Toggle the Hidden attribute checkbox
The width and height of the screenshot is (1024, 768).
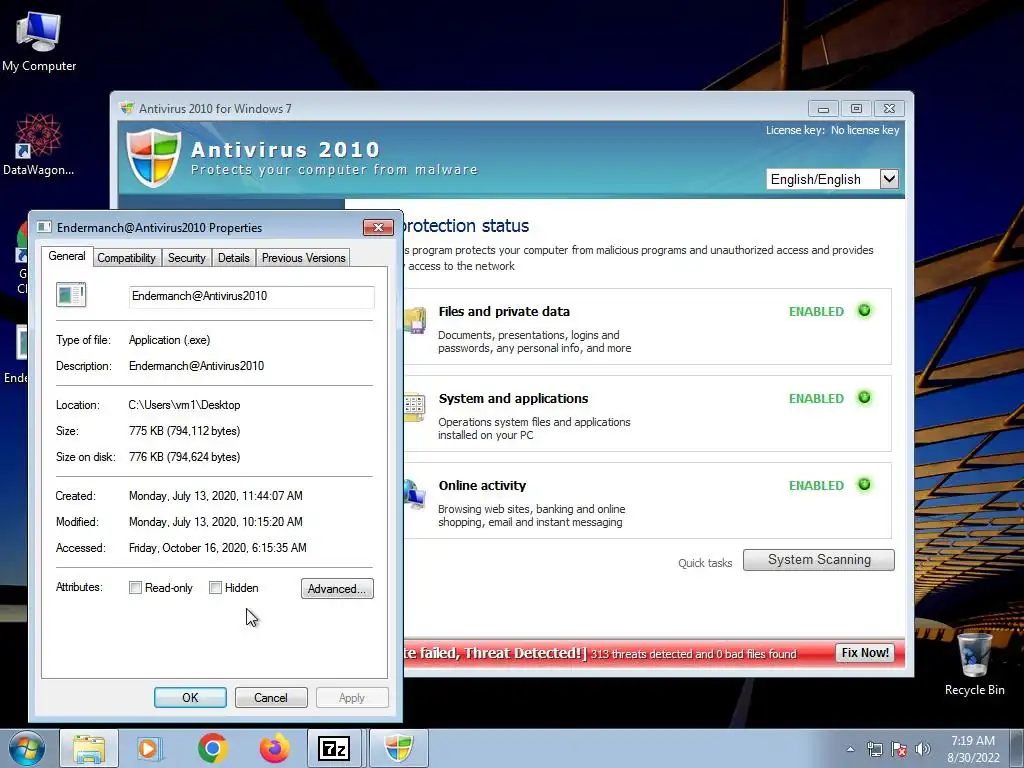[215, 588]
